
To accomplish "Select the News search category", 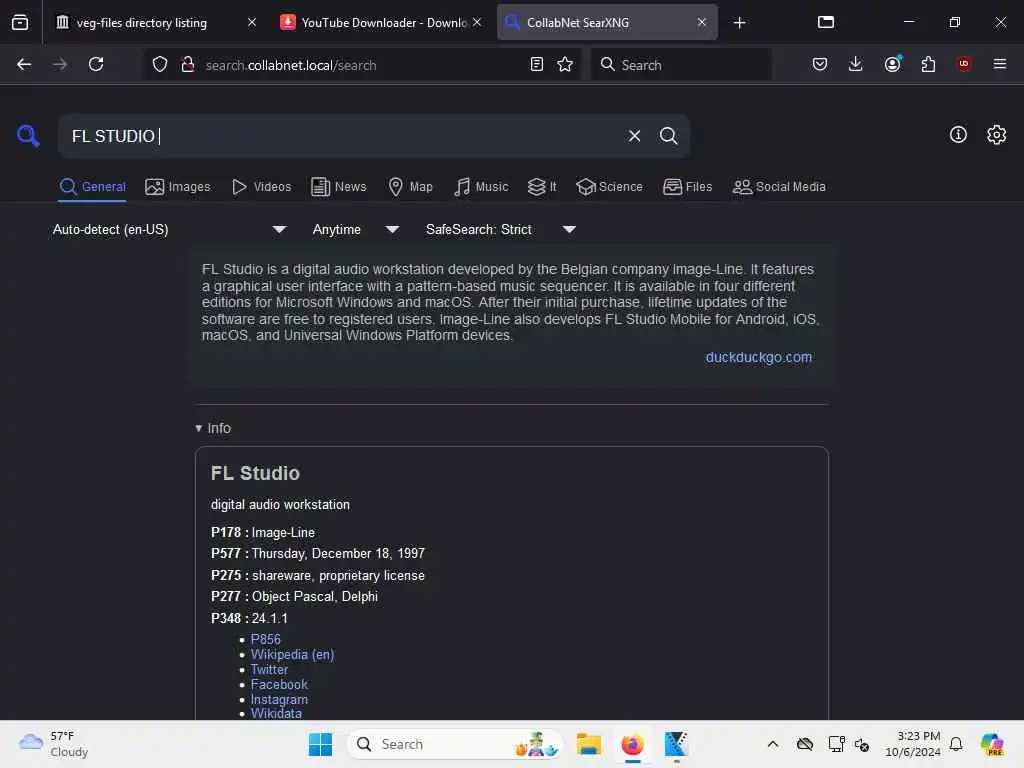I will point(339,187).
